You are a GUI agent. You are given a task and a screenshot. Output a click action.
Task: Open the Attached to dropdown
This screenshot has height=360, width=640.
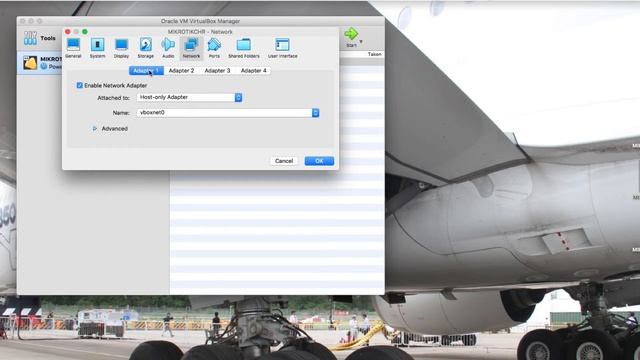190,97
